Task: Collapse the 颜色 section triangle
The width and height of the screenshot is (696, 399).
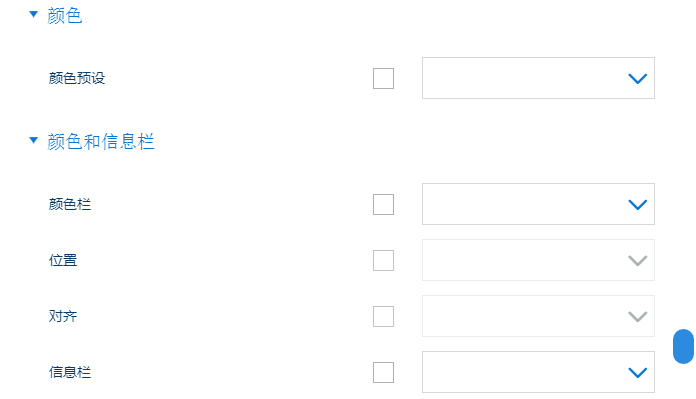Action: 33,14
